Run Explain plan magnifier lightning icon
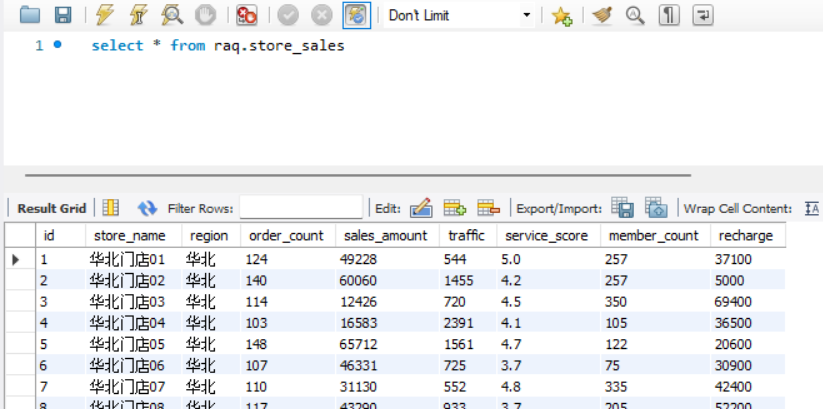Viewport: 823px width, 409px height. pos(172,15)
